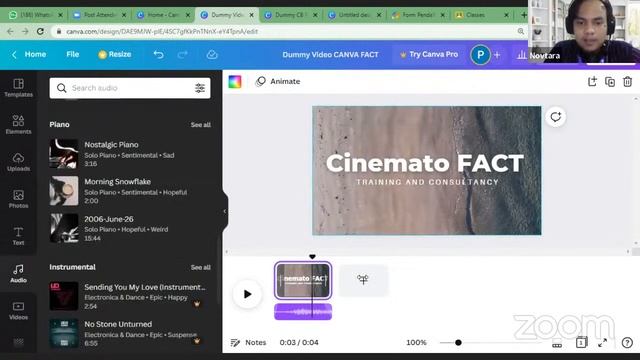Go back Home
Viewport: 640px width, 360px height.
tap(29, 54)
